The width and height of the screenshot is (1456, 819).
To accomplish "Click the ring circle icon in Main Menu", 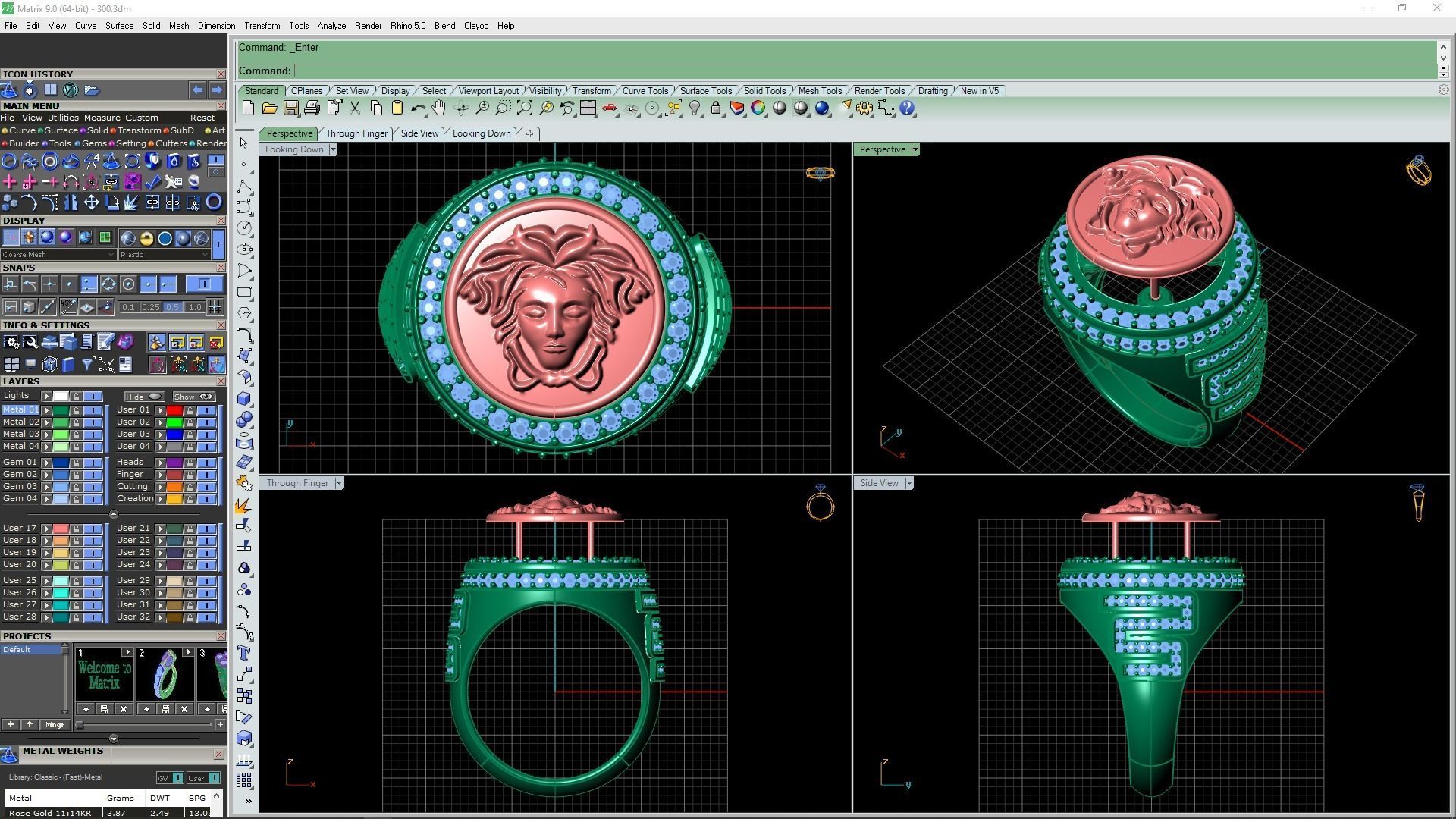I will pyautogui.click(x=10, y=162).
